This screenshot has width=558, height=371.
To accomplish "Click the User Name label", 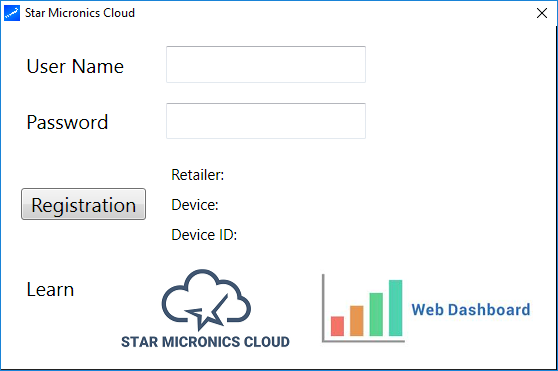I will pyautogui.click(x=75, y=66).
